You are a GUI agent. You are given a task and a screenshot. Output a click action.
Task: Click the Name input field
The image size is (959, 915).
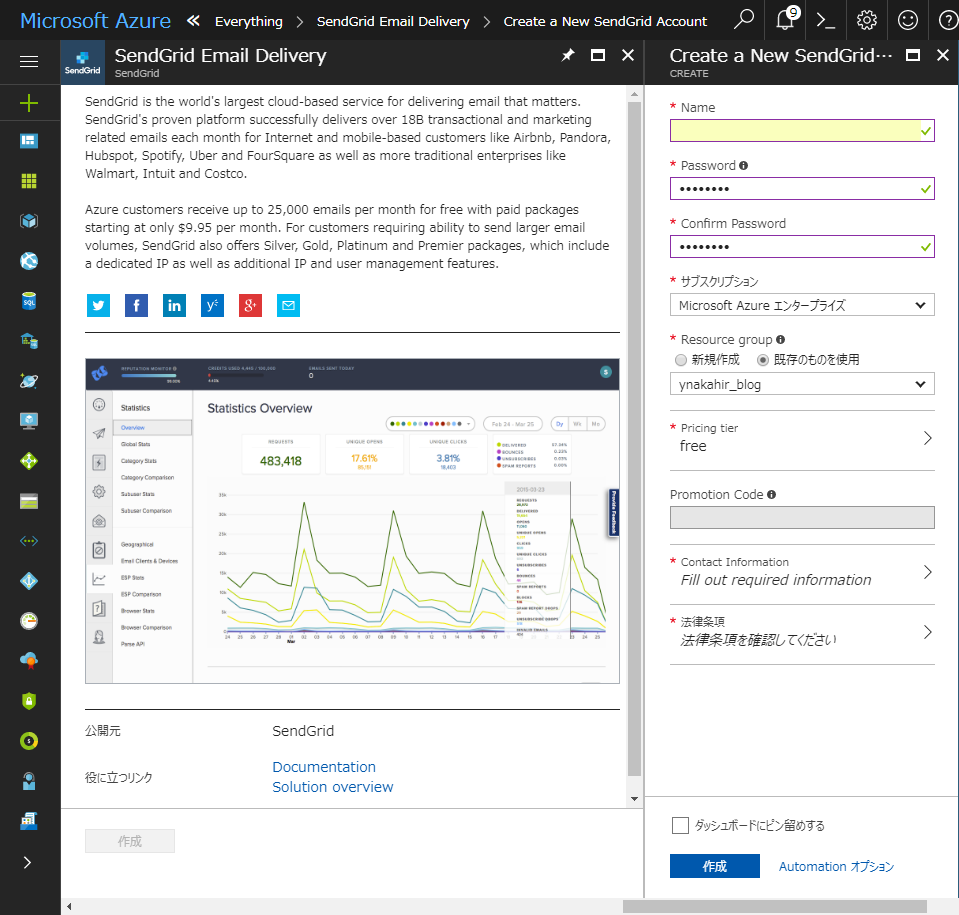pos(802,131)
